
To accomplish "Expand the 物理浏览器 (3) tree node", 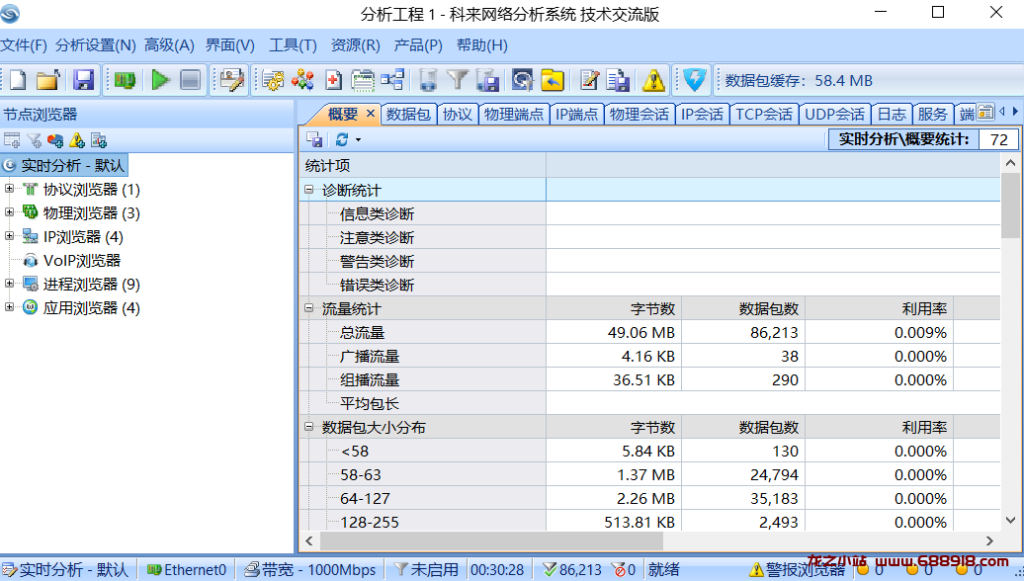I will 9,212.
